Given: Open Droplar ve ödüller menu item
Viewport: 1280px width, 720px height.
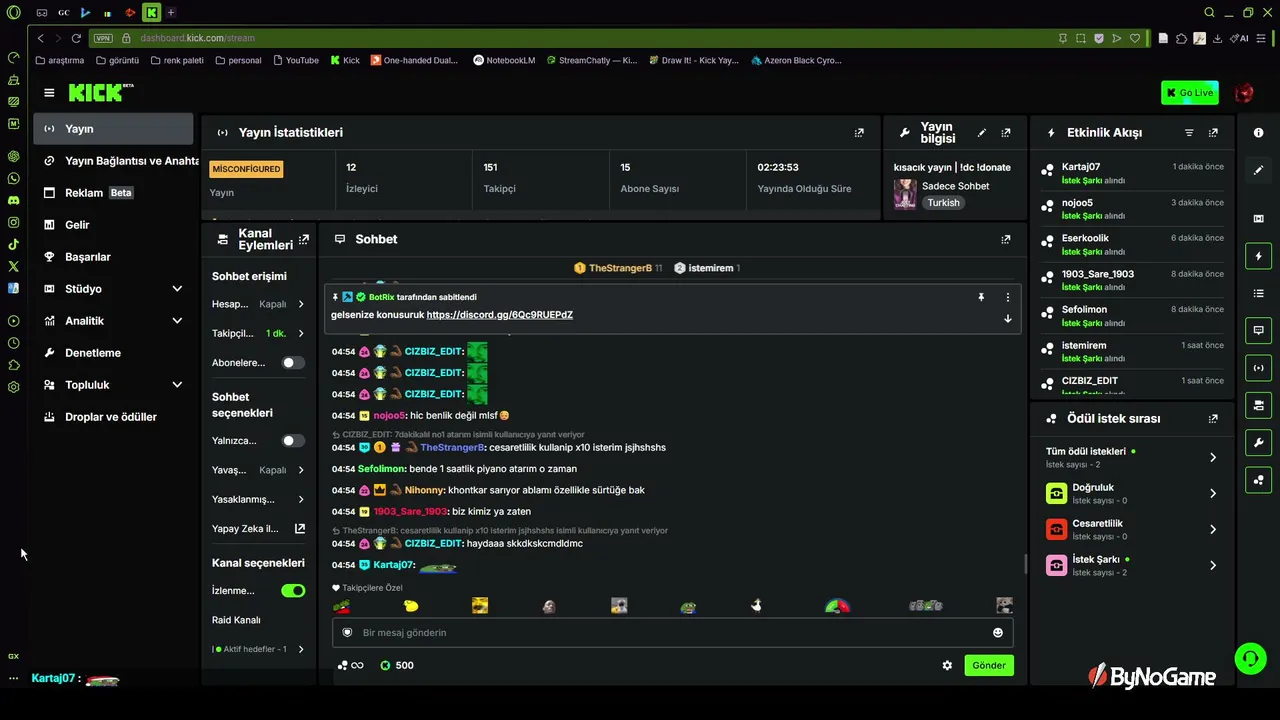Looking at the screenshot, I should click(113, 417).
